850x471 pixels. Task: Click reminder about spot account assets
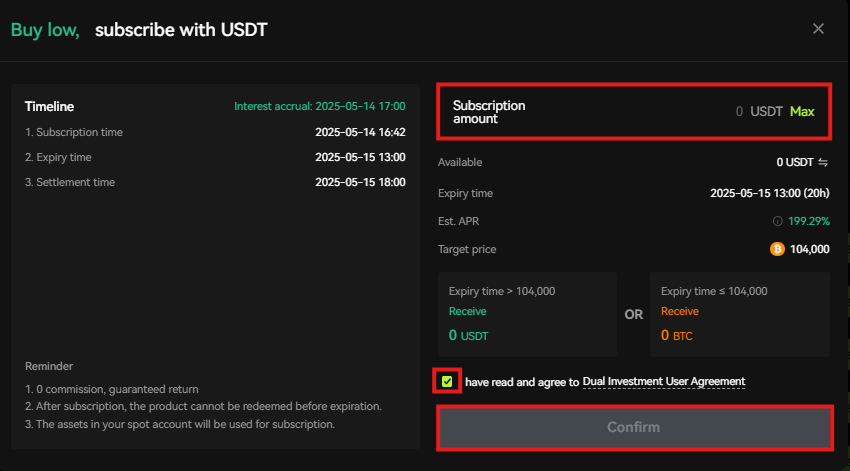(x=180, y=424)
